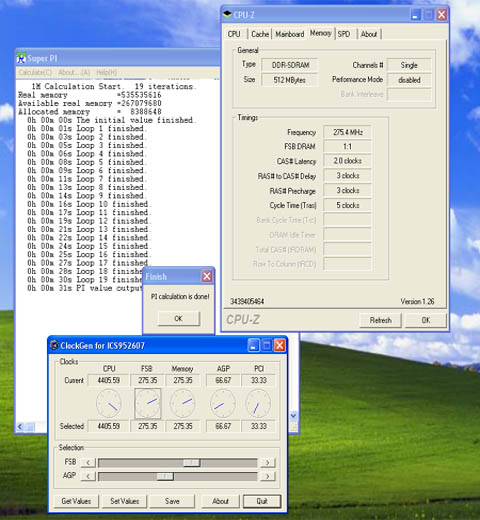Click the FSB slider thumb in ClockGen
This screenshot has width=480, height=520.
(x=192, y=463)
